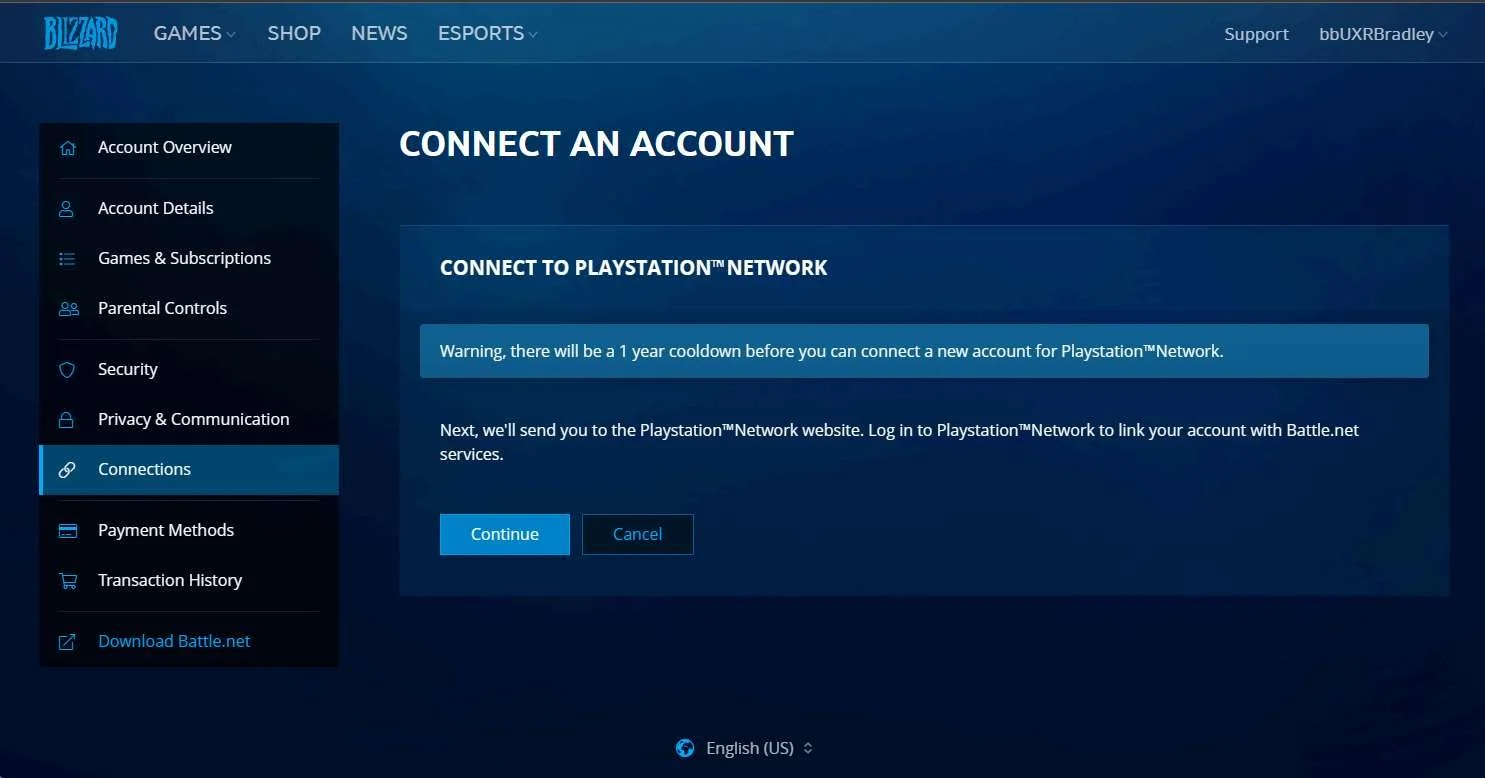Viewport: 1485px width, 778px height.
Task: Click the shield icon beside Security
Action: [x=67, y=370]
